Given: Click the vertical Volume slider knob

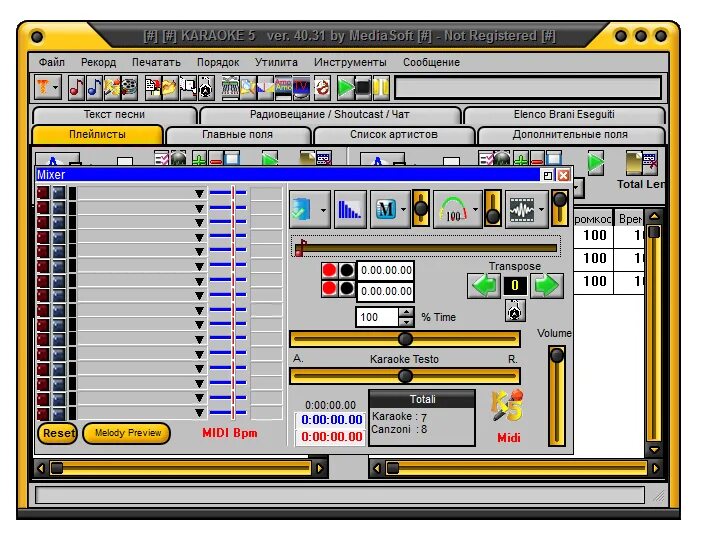Looking at the screenshot, I should point(557,355).
